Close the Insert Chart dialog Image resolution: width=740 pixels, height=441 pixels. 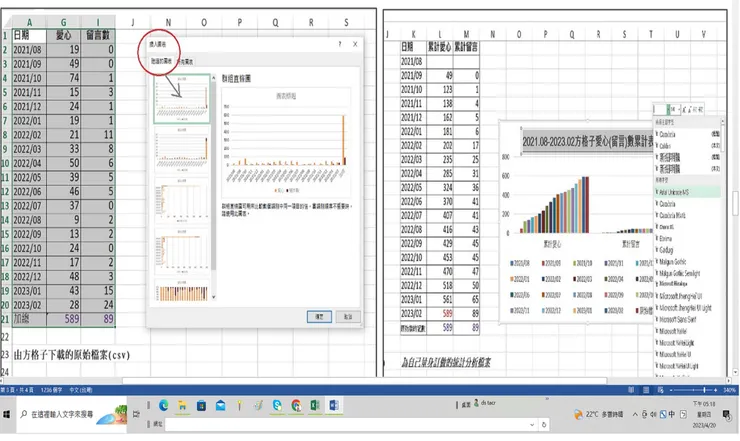coord(355,44)
